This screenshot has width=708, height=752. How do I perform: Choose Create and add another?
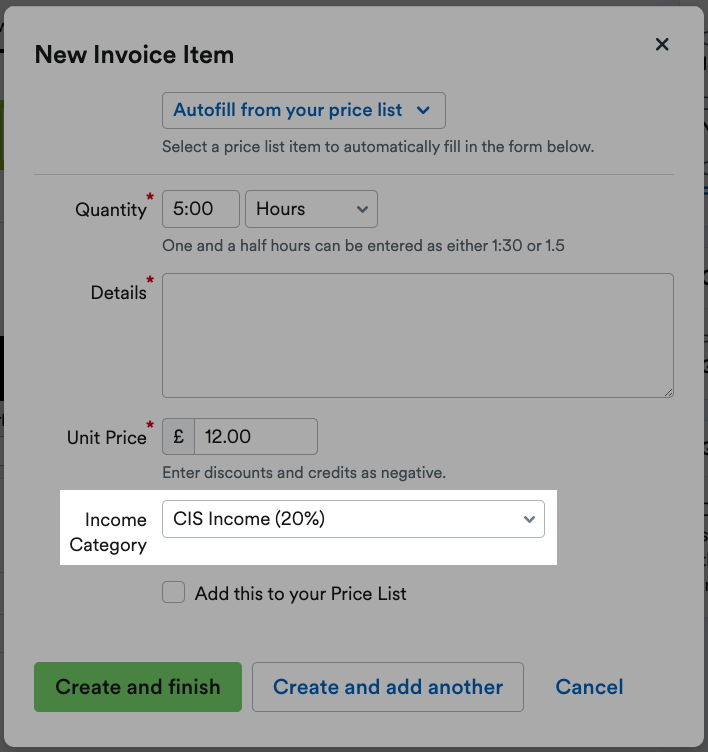click(388, 687)
